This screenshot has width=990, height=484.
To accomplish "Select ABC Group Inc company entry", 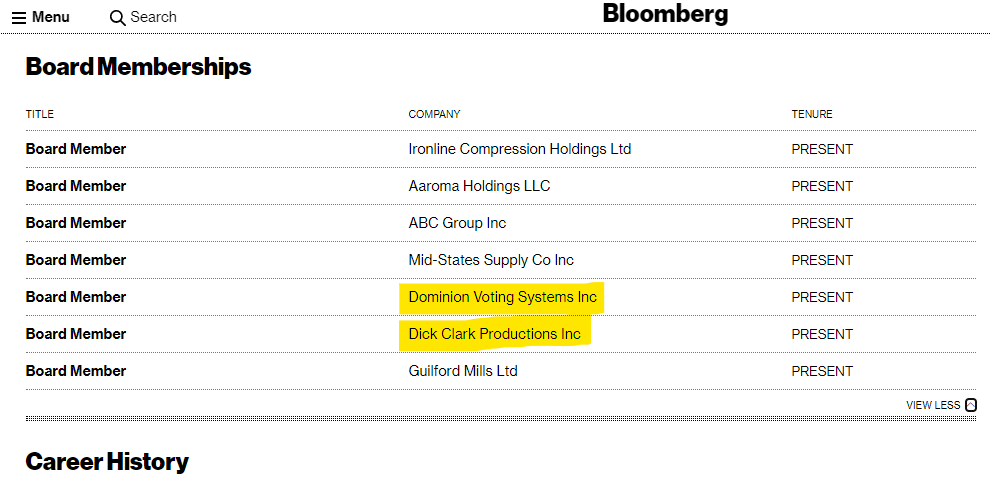I will point(457,223).
